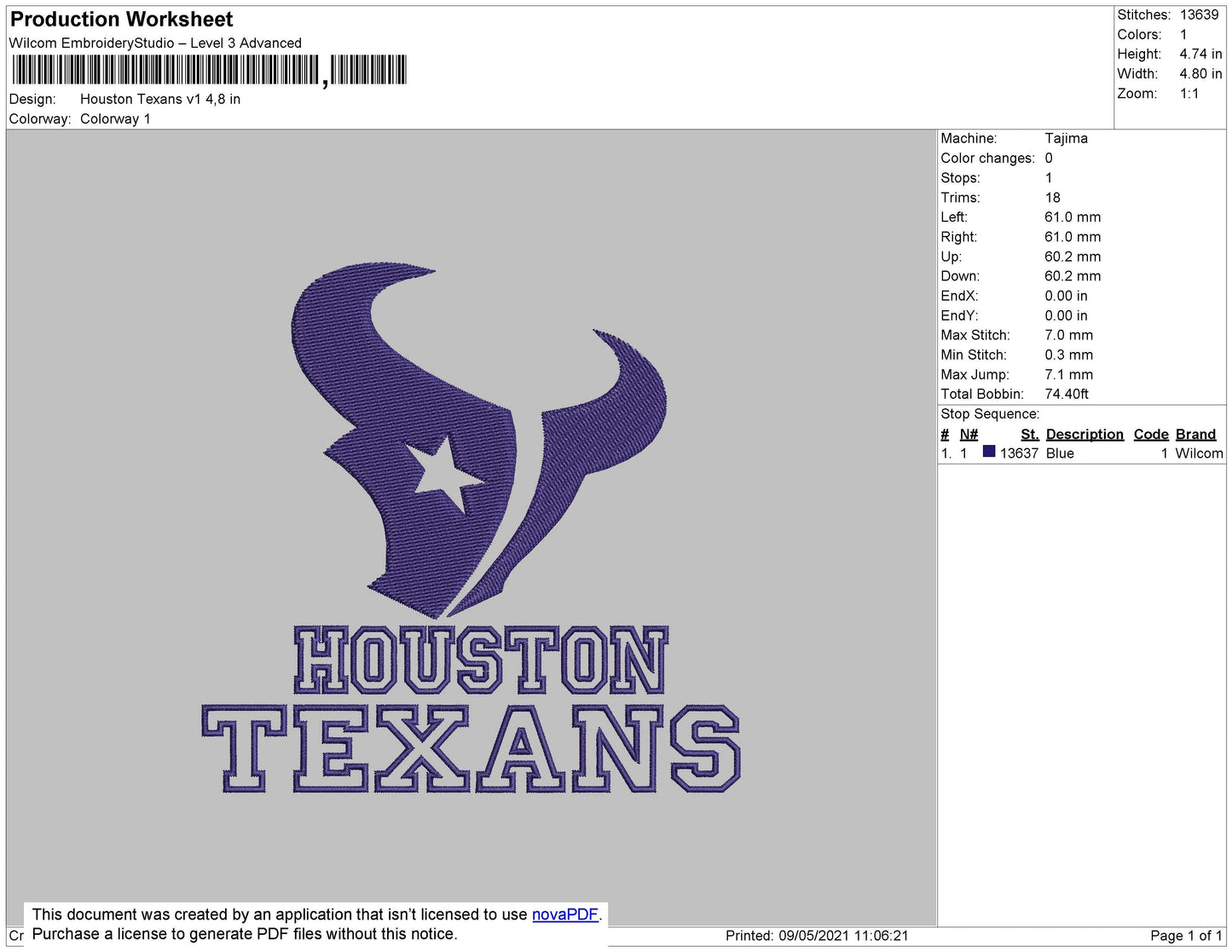Select the Min Stitch value '0.3 mm'

pyautogui.click(x=1068, y=355)
